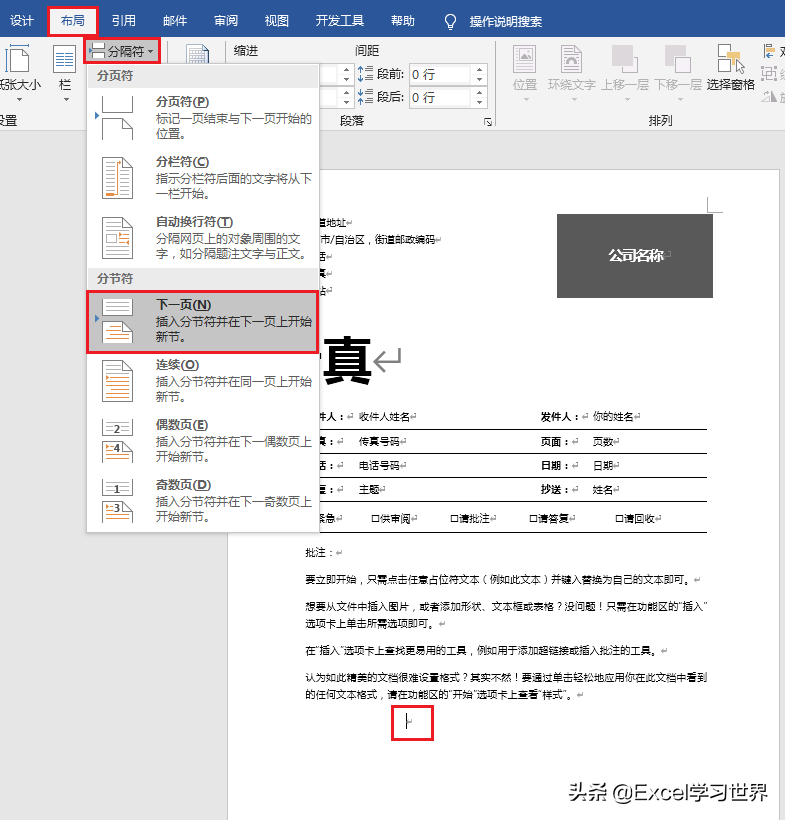Click the 批注： label text
785x820 pixels.
tap(320, 553)
